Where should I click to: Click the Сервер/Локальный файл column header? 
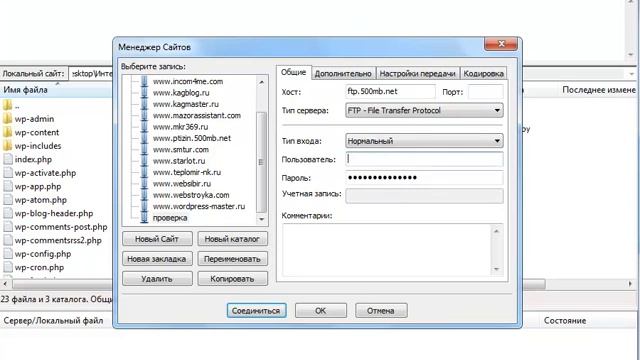(53, 321)
